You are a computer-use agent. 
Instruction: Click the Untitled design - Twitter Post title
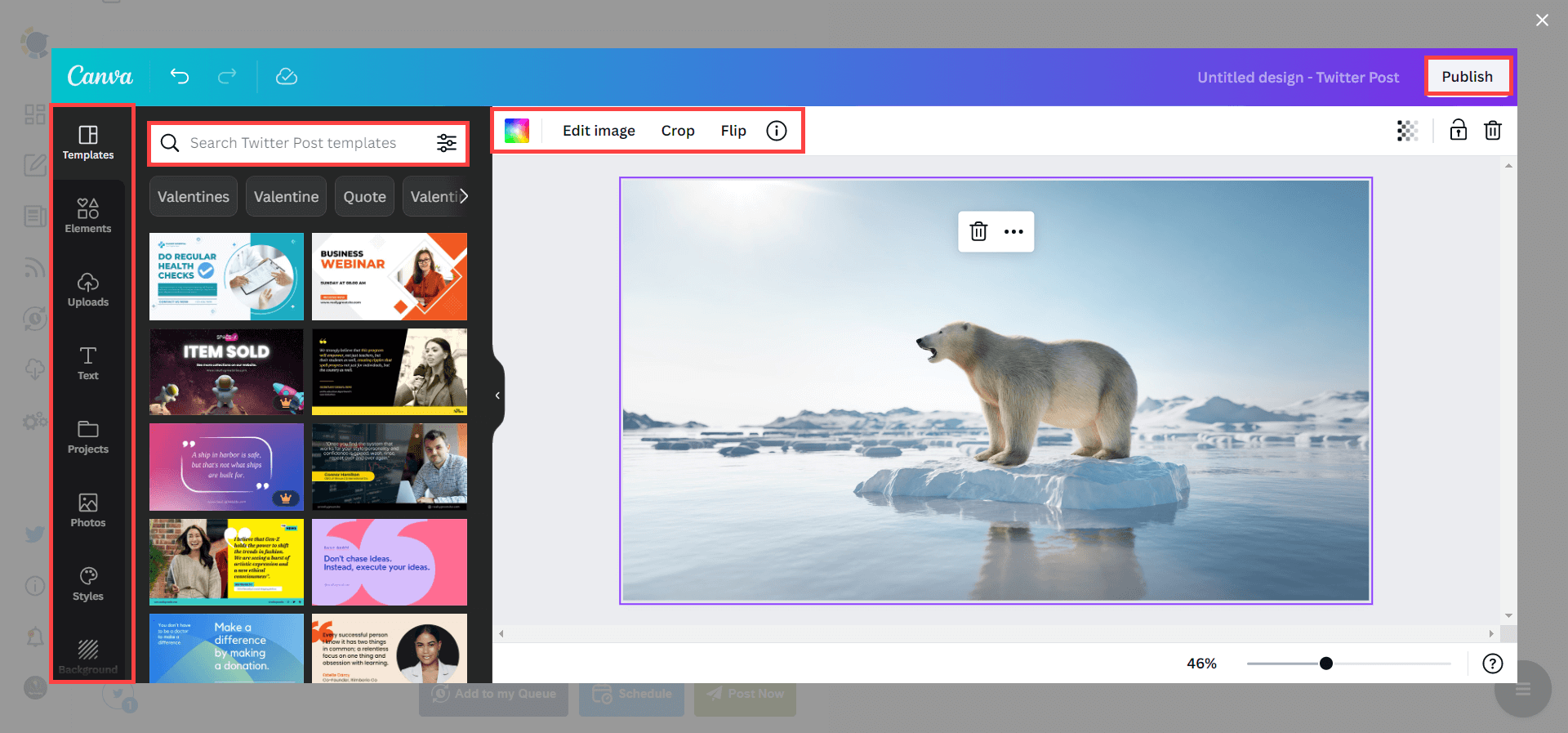click(x=1298, y=77)
